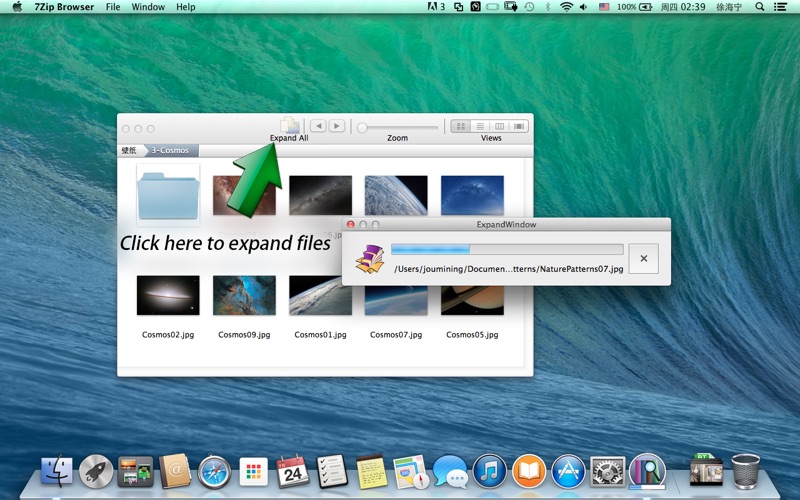Click the Cosmos02.jpg file name
Screen dimensions: 800x500
(x=168, y=335)
